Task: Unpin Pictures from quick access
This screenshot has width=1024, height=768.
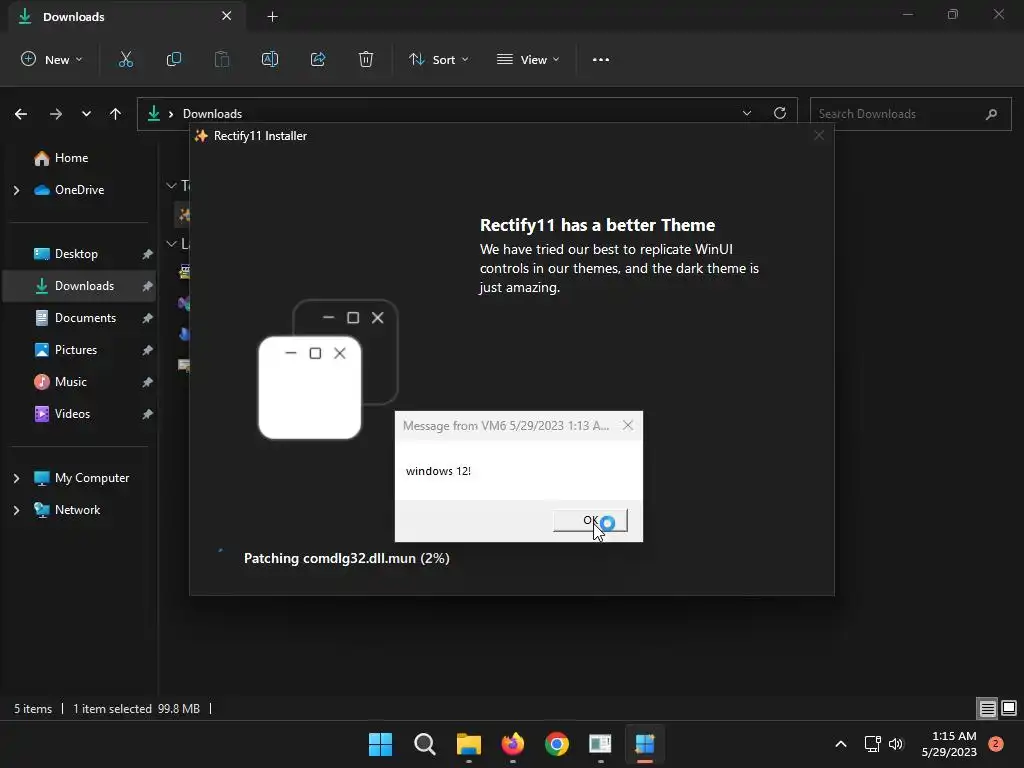Action: 148,350
